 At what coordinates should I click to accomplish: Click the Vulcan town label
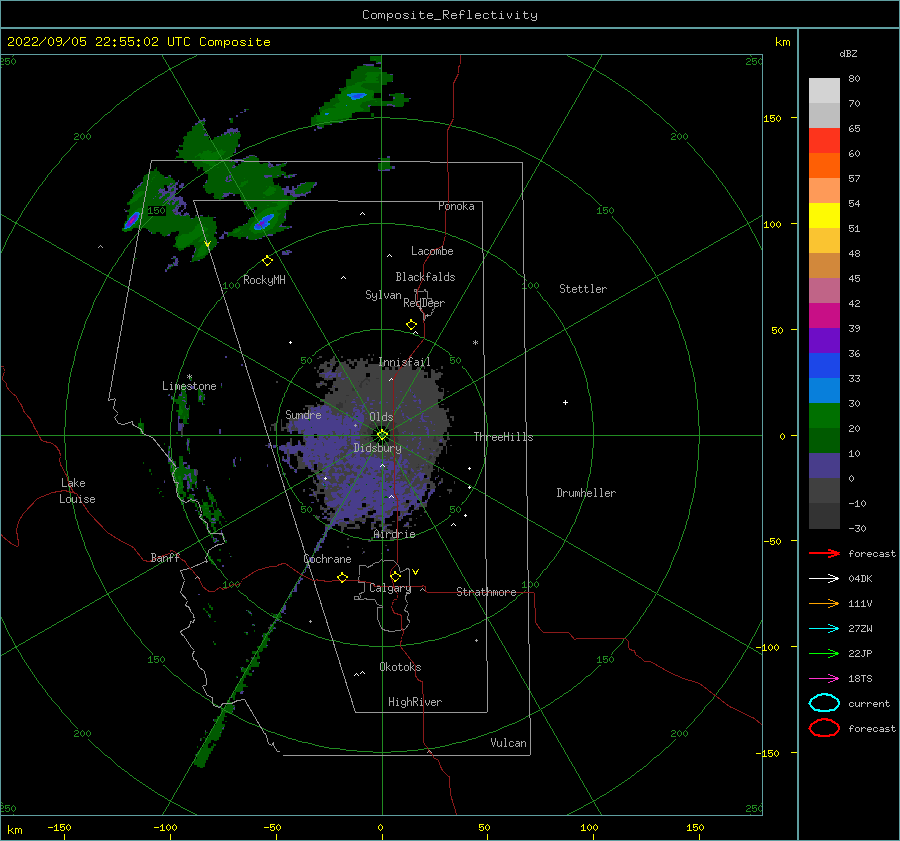pos(509,743)
